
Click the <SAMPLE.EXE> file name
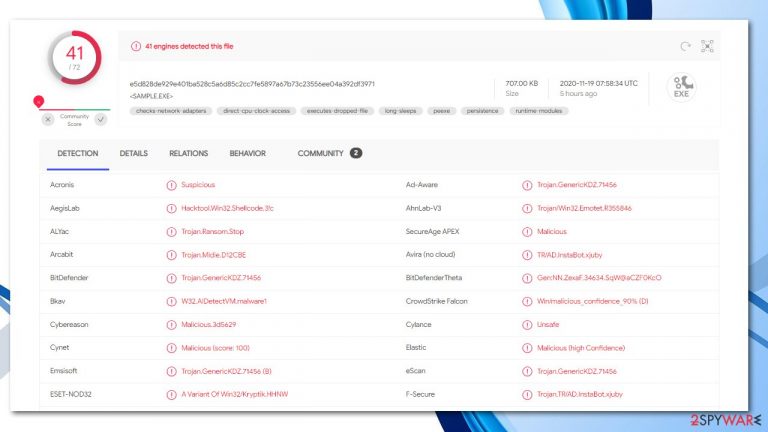(x=151, y=96)
